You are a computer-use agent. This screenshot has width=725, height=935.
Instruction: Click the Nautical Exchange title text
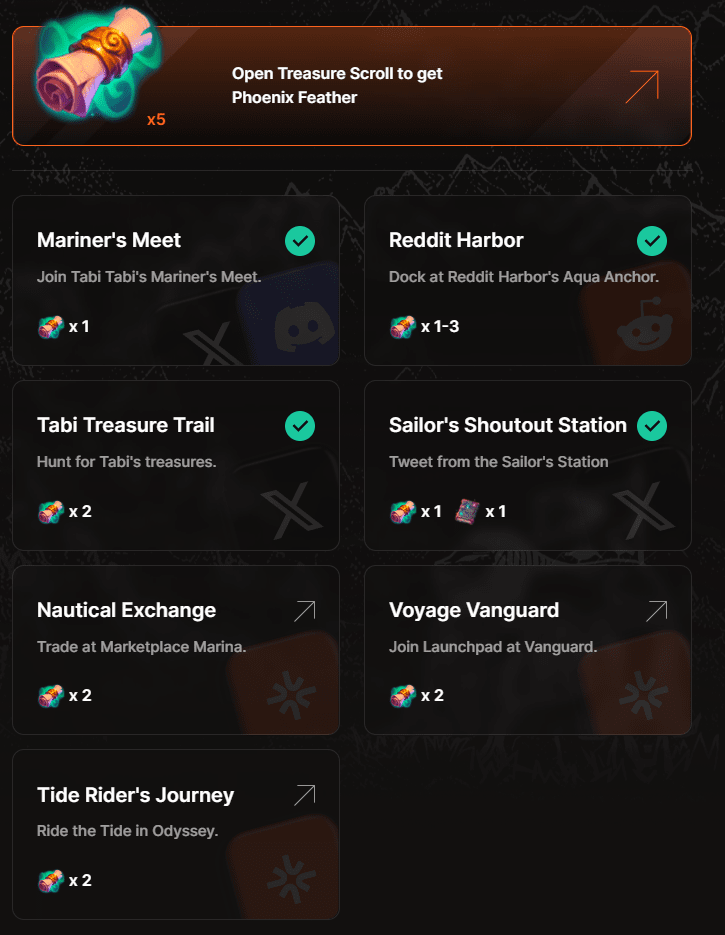[126, 610]
